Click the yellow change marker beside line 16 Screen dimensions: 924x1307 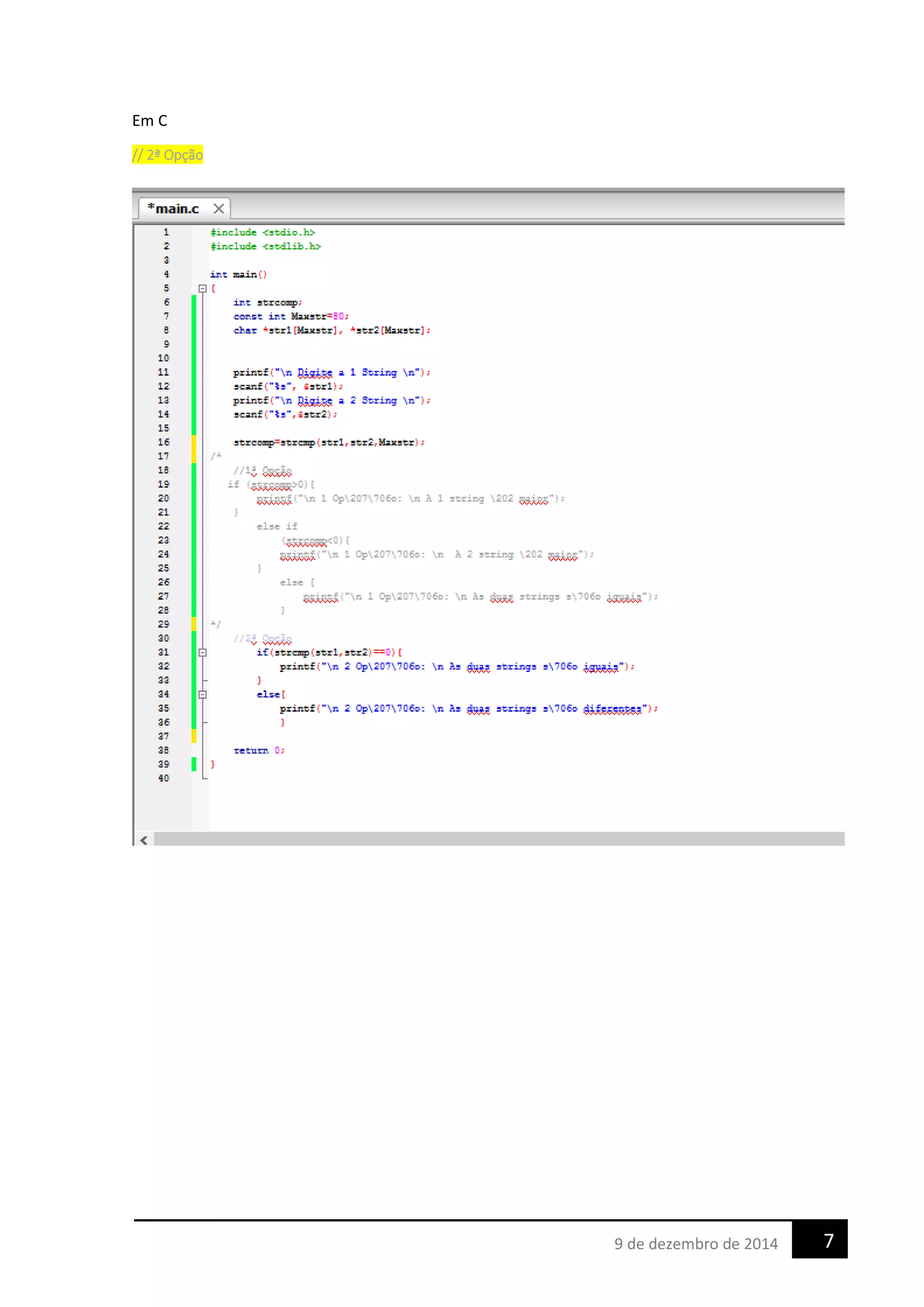pyautogui.click(x=194, y=442)
